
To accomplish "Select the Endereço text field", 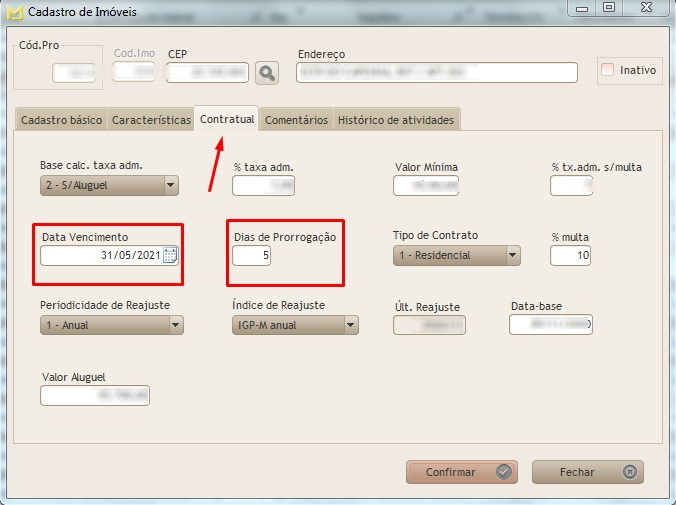I will point(437,72).
